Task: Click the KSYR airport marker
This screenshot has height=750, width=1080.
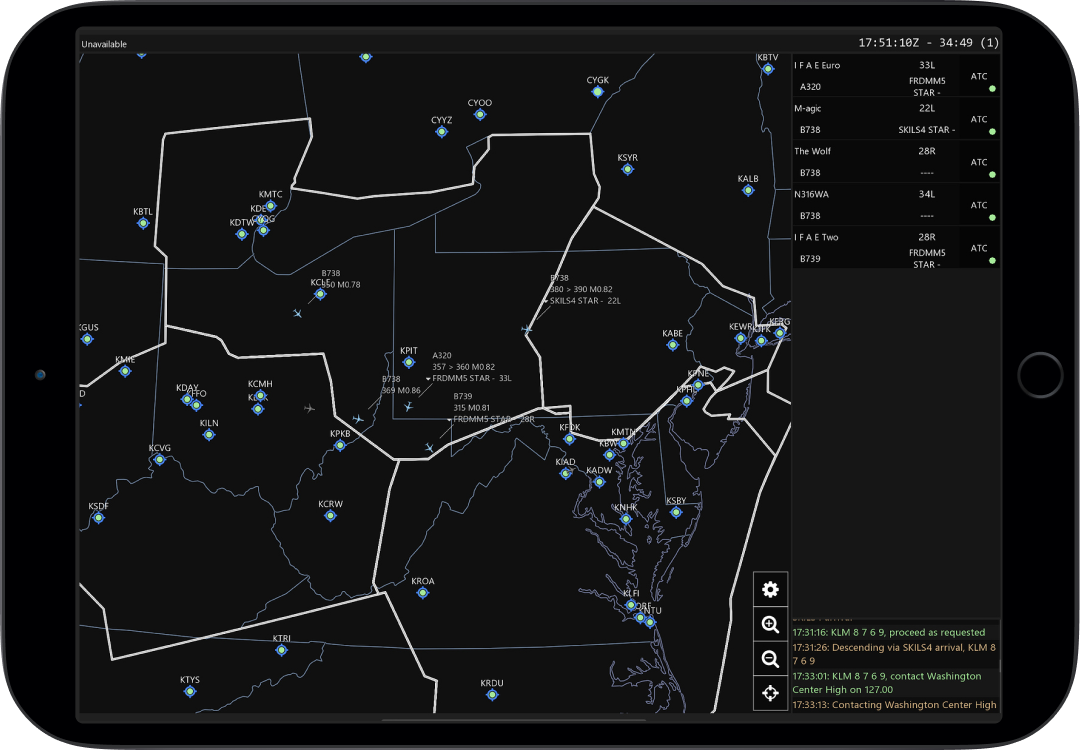Action: coord(627,169)
